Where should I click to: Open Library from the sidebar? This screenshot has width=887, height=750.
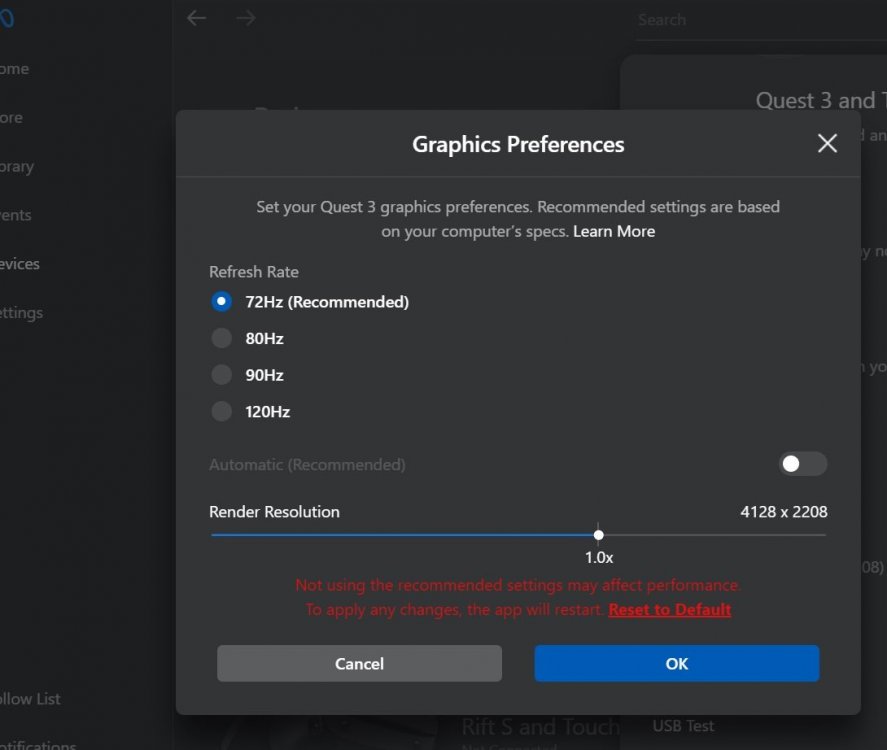(x=16, y=167)
